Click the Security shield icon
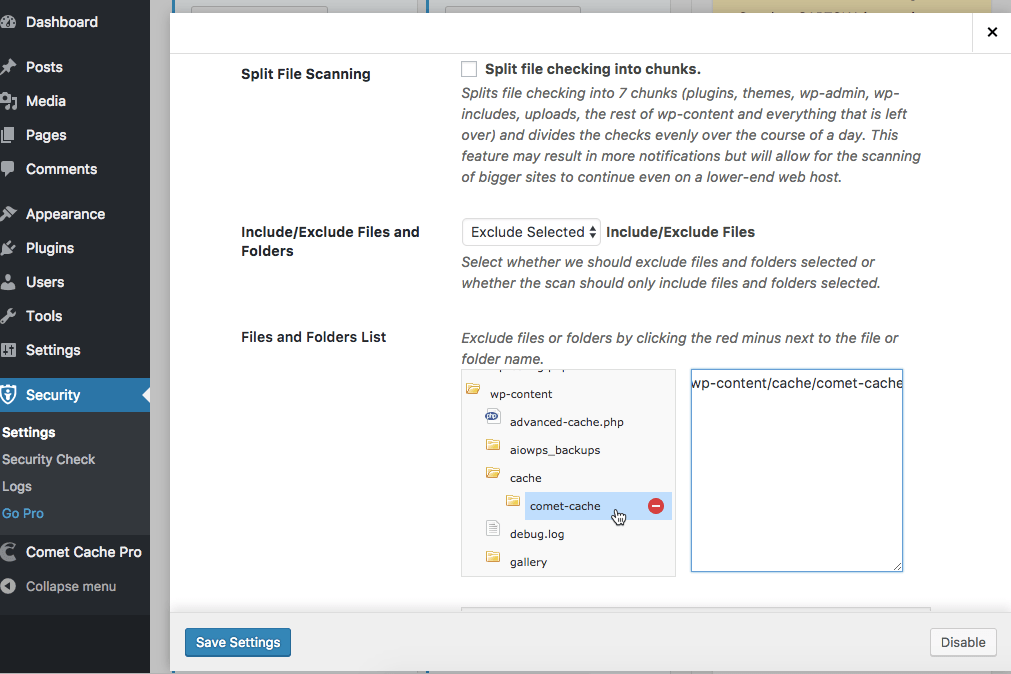Screen dimensions: 1011x674 tap(8, 395)
